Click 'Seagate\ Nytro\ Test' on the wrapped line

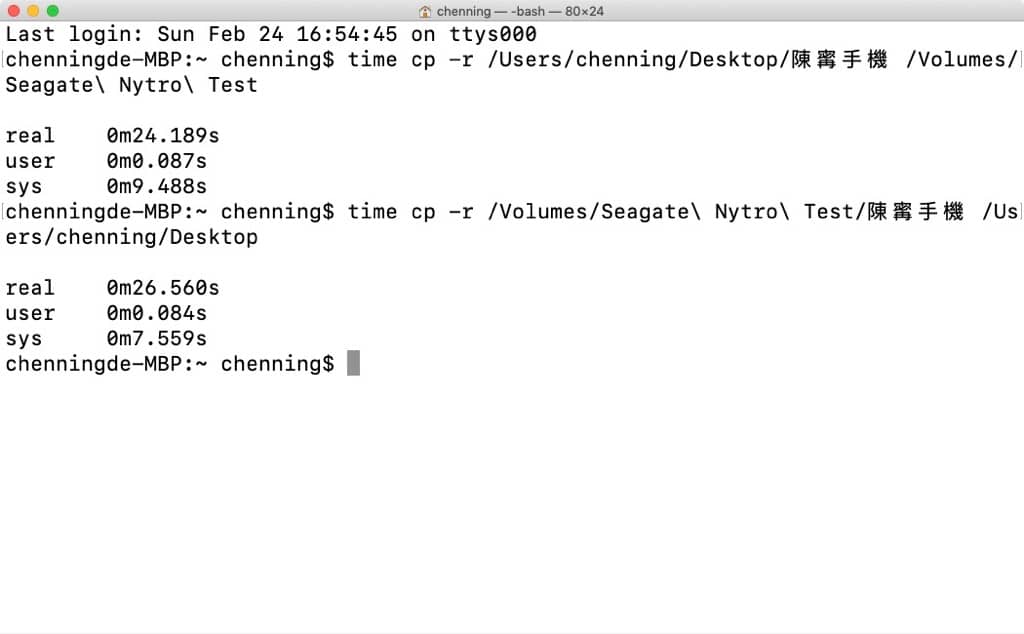click(131, 85)
